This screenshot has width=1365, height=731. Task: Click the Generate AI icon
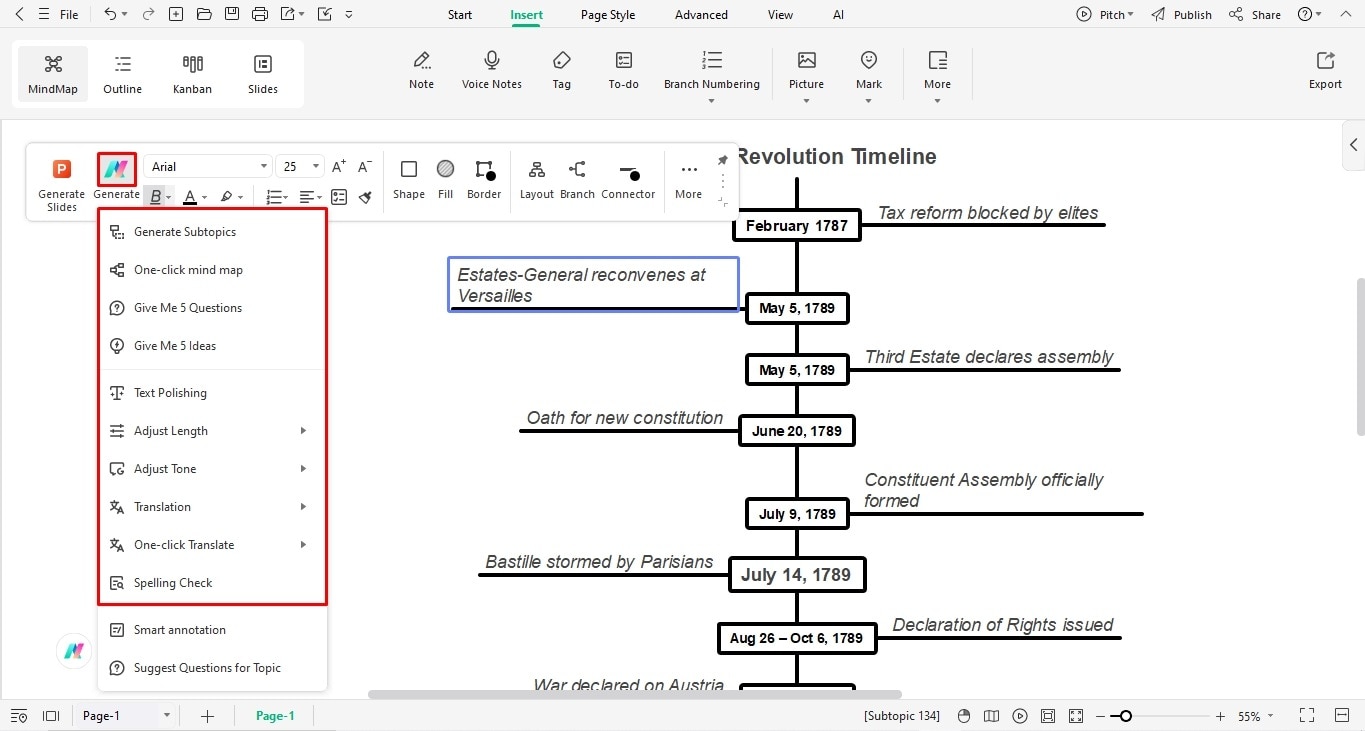click(117, 169)
